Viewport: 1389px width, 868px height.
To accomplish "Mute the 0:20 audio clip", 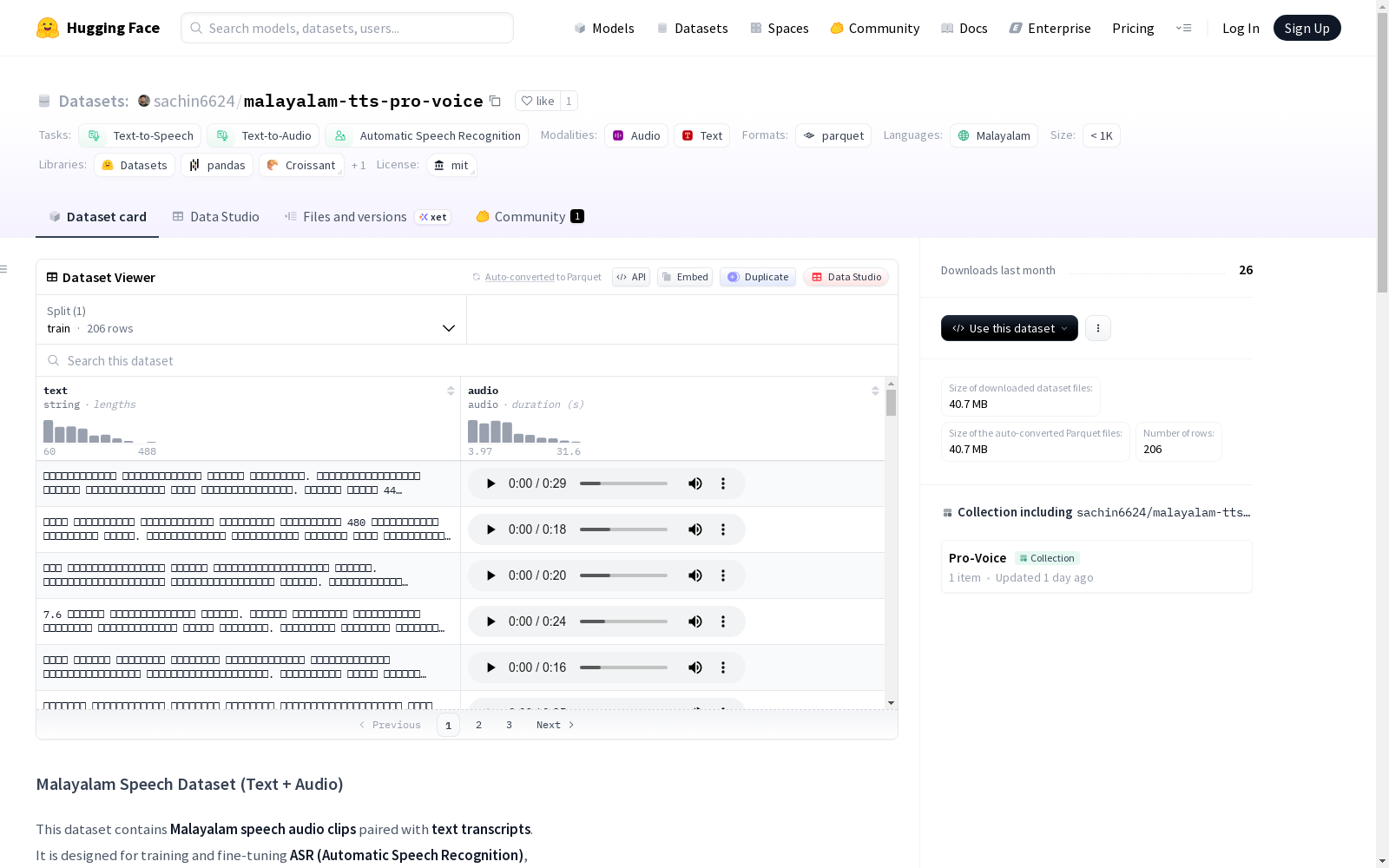I will coord(695,575).
